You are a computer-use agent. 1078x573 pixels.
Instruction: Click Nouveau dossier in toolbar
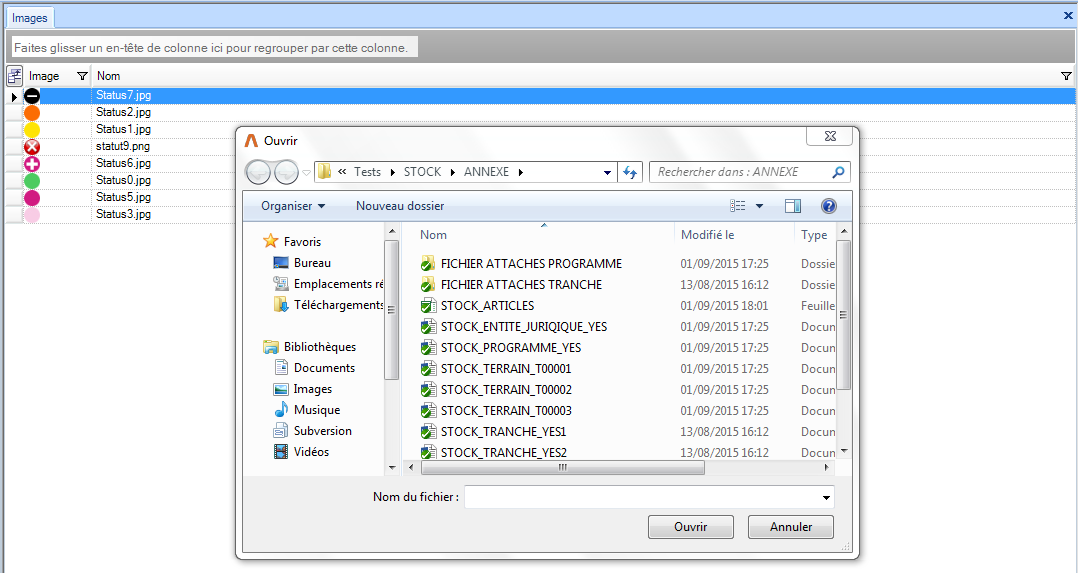point(400,206)
